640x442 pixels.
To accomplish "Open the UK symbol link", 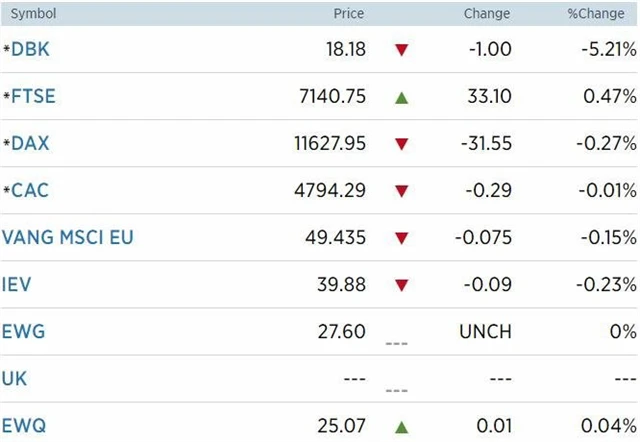I will [15, 380].
